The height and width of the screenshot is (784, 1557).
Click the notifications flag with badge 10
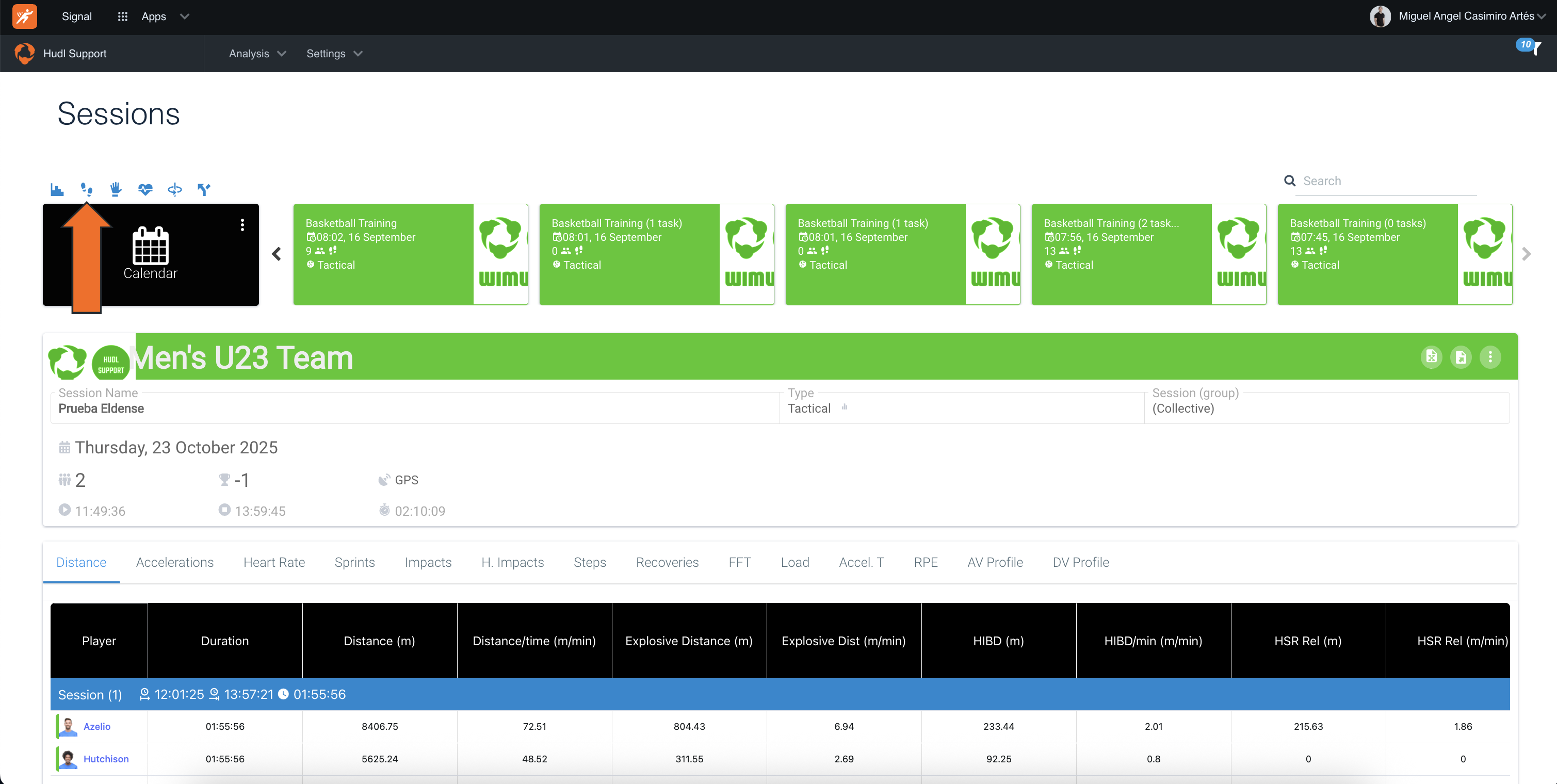[1529, 46]
